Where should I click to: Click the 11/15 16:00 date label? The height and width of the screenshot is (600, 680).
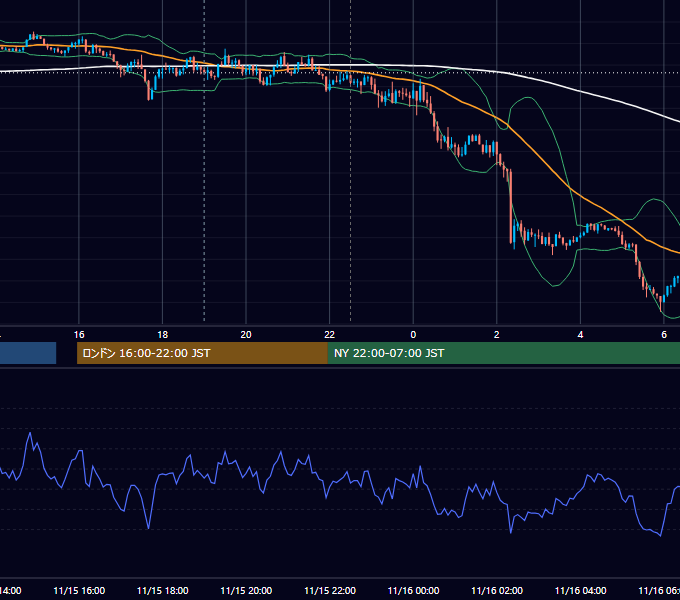click(79, 590)
